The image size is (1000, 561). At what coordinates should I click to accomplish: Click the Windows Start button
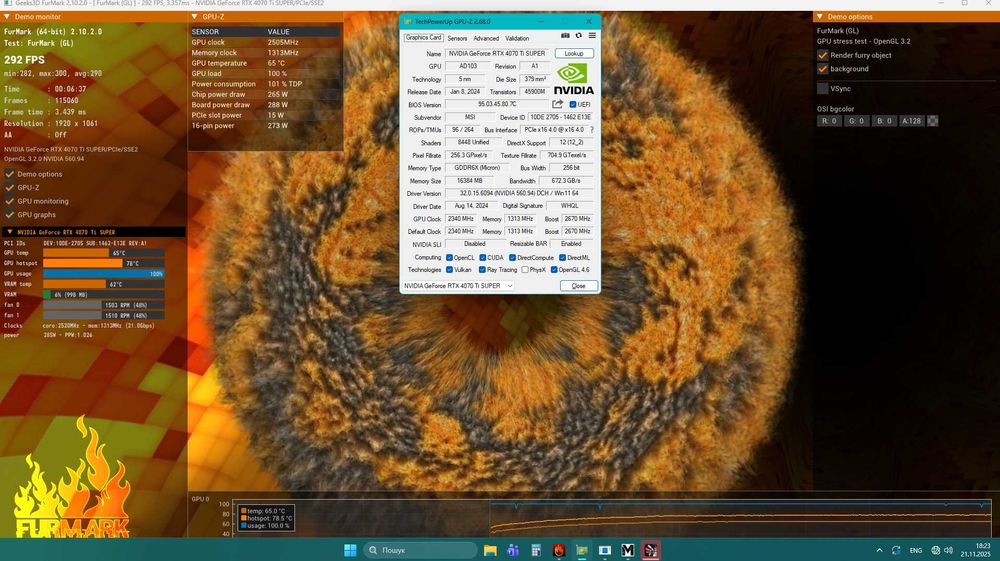(x=350, y=550)
